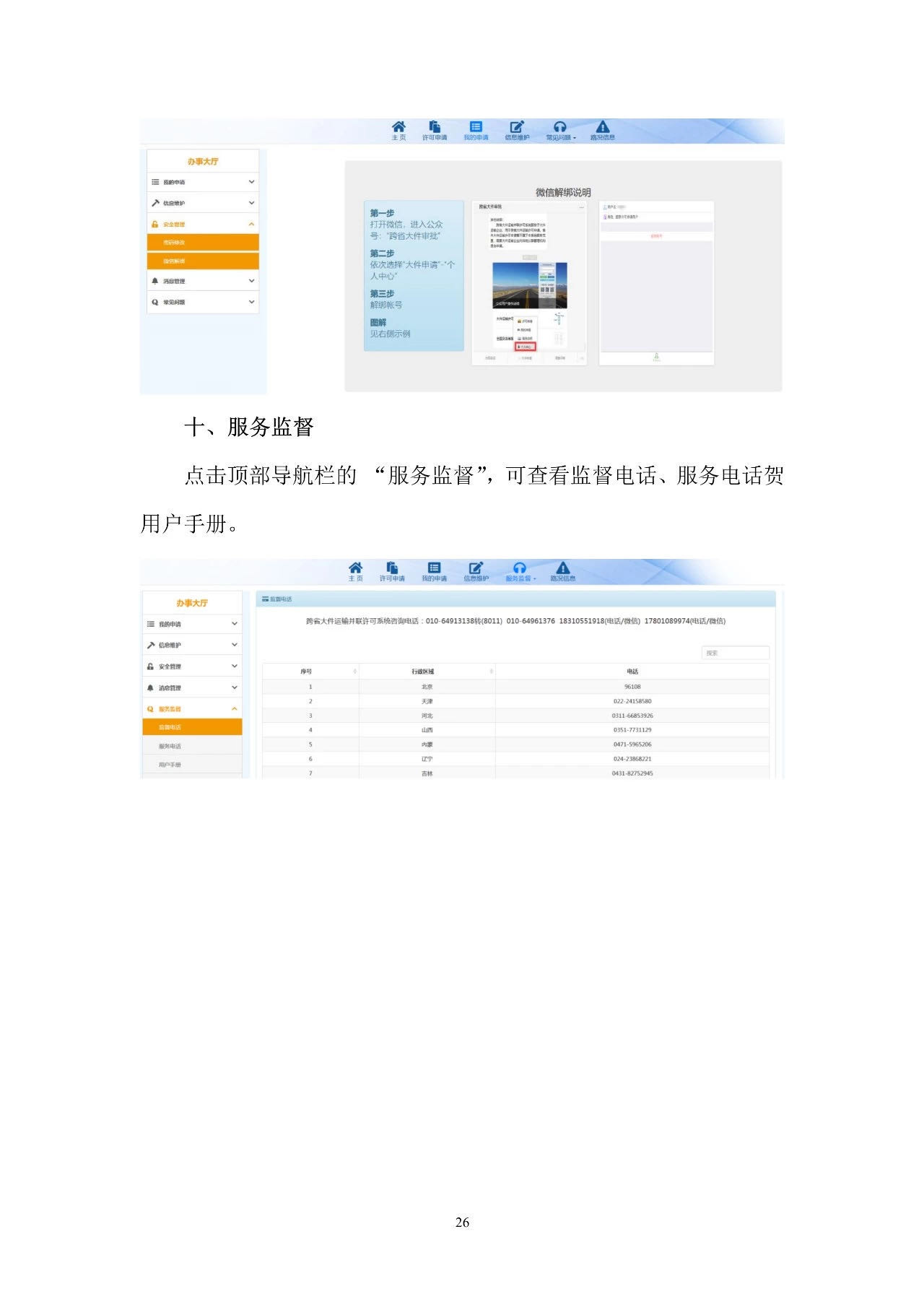This screenshot has width=924, height=1307.
Task: Click the 服务监督 headset icon in top navigation
Action: click(x=520, y=568)
